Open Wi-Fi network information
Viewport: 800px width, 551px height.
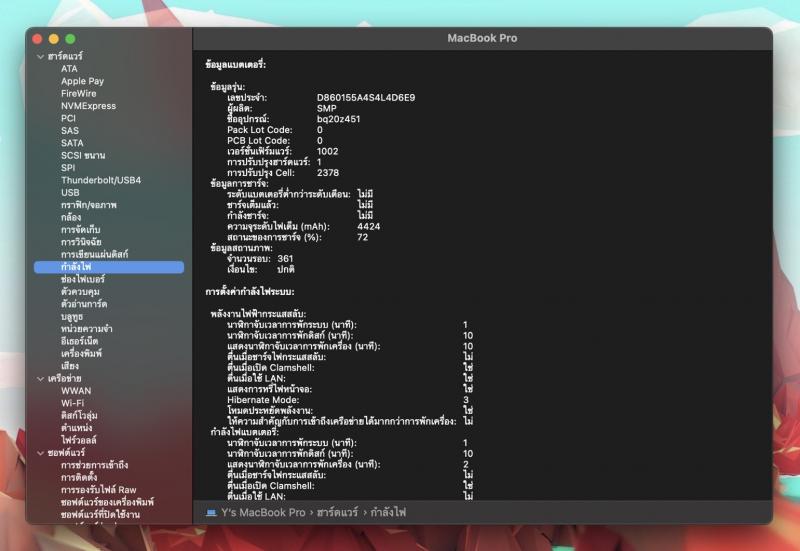click(72, 403)
